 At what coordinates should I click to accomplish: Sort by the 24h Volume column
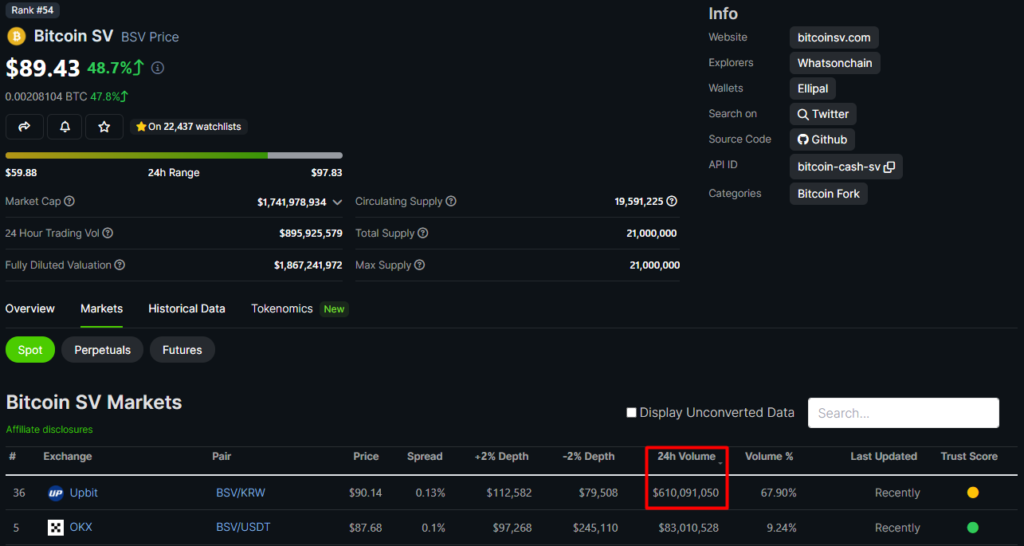(x=686, y=457)
